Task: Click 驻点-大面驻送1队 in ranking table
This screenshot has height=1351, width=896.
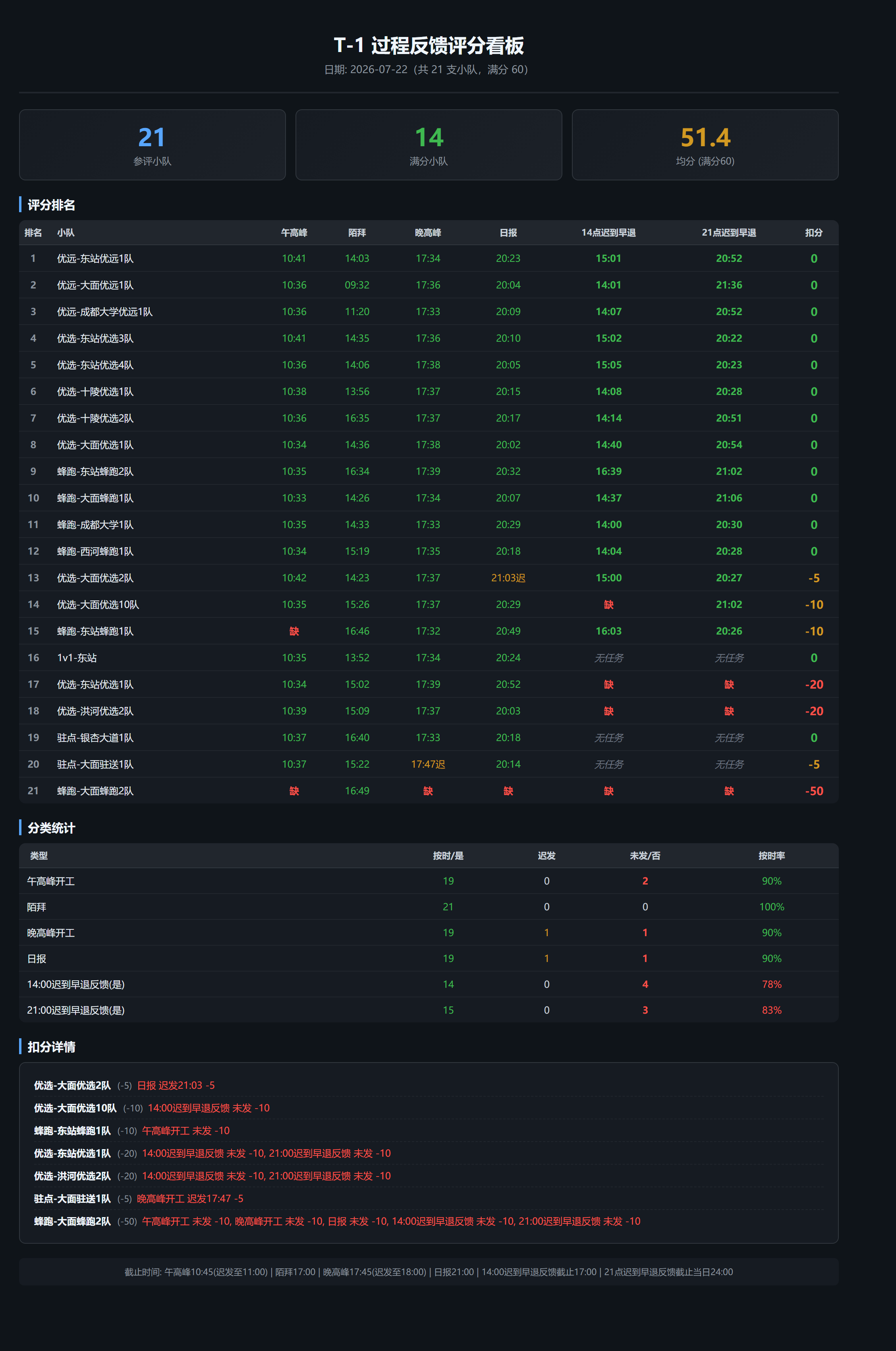Action: 95,765
